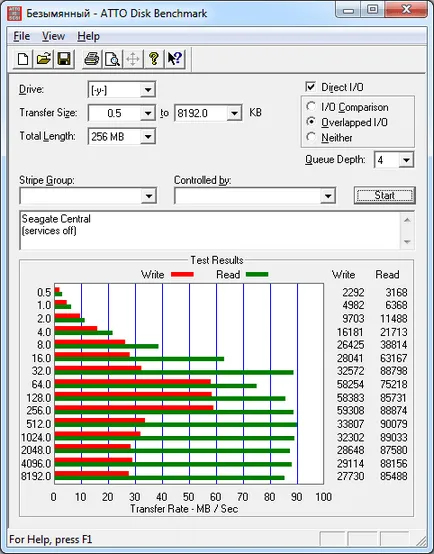Expand the Queue Depth dropdown

(x=406, y=160)
